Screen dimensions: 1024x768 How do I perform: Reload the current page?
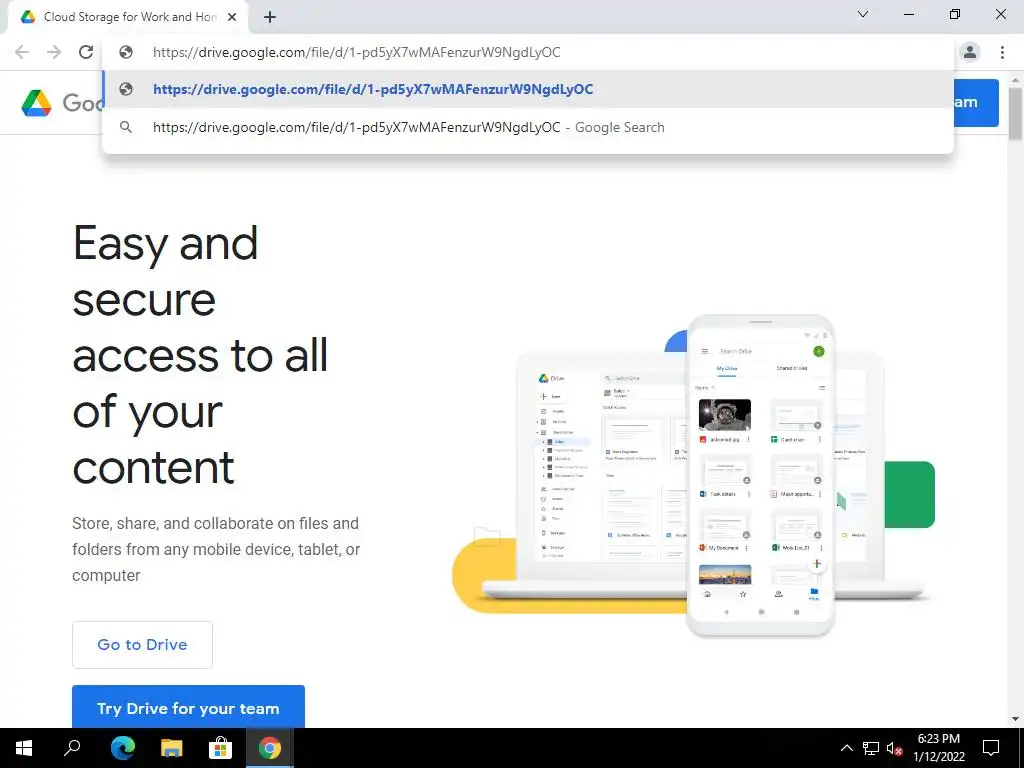86,52
